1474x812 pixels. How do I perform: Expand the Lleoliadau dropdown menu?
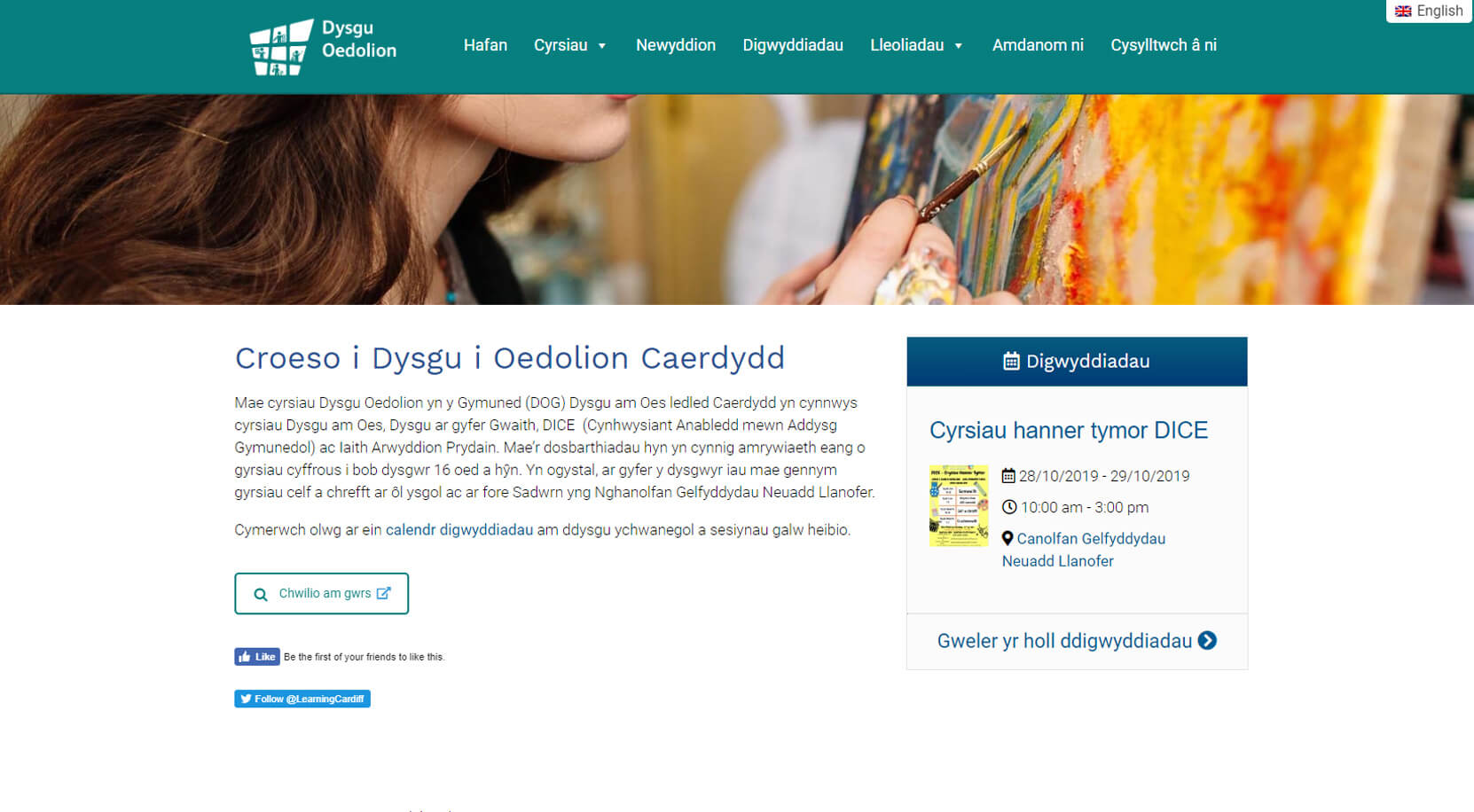(x=916, y=45)
